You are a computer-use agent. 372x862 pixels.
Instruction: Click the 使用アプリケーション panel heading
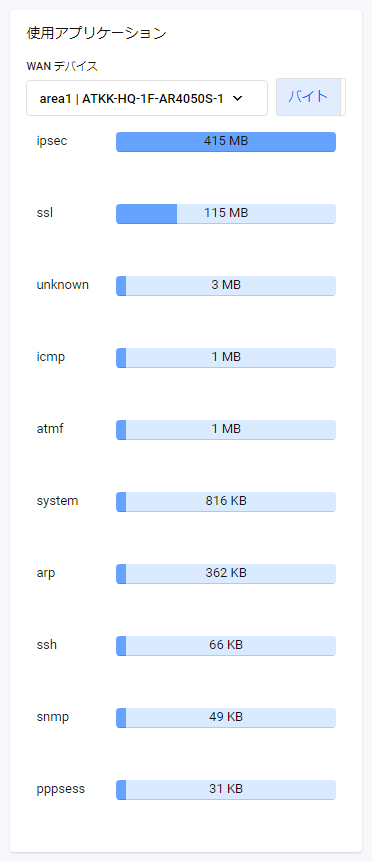pos(97,33)
